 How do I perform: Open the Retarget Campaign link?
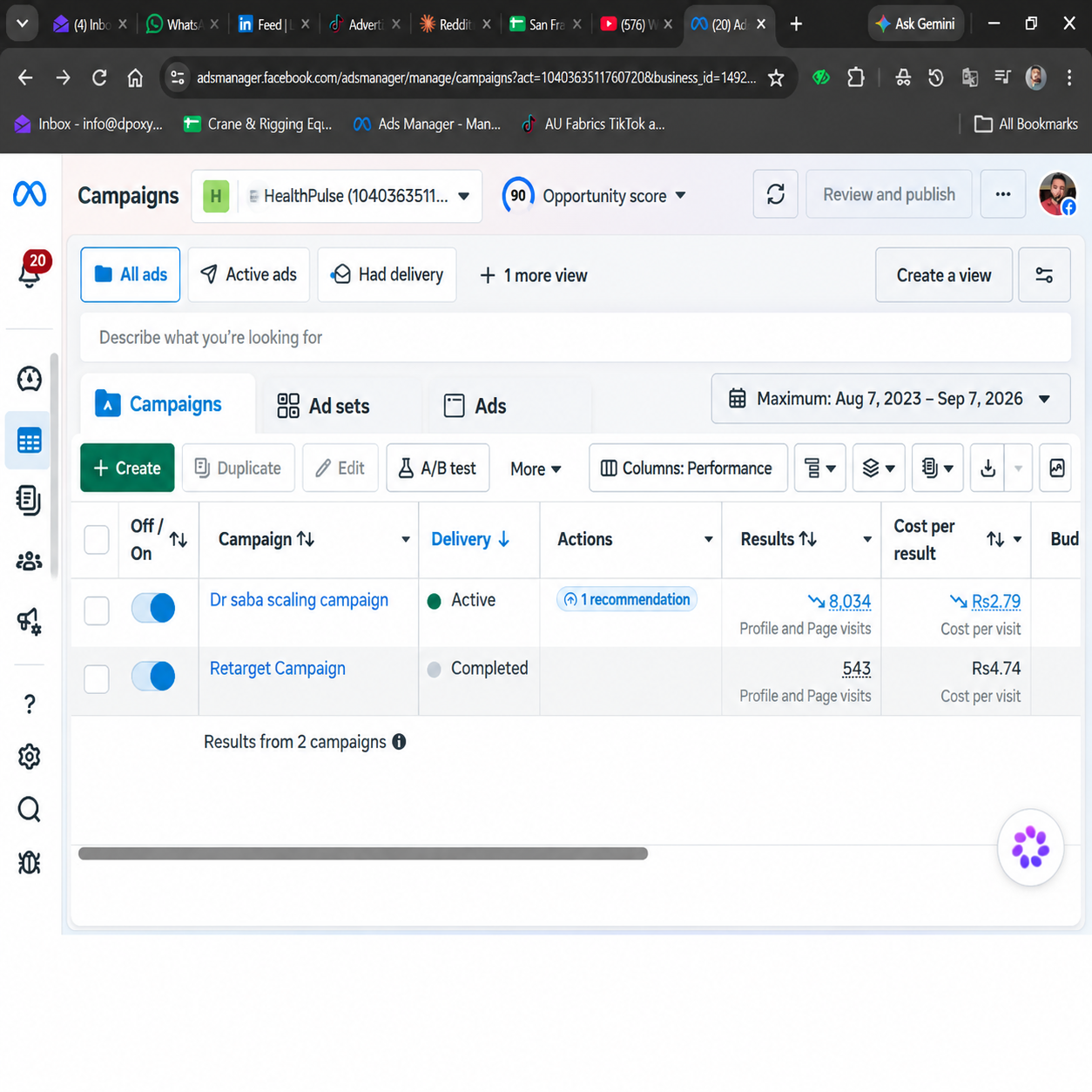278,668
